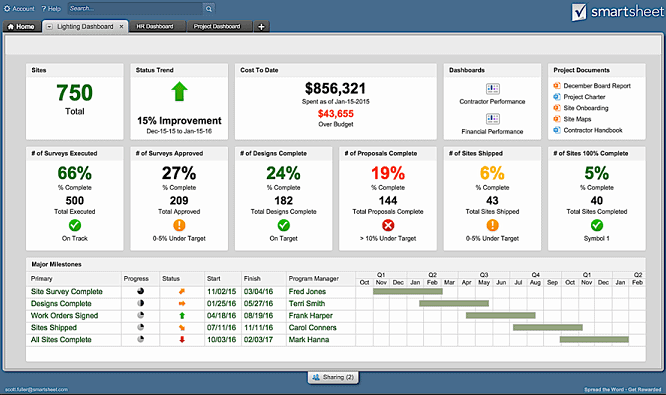Viewport: 666px width, 395px height.
Task: Open the Sharing (2) button
Action: click(333, 377)
